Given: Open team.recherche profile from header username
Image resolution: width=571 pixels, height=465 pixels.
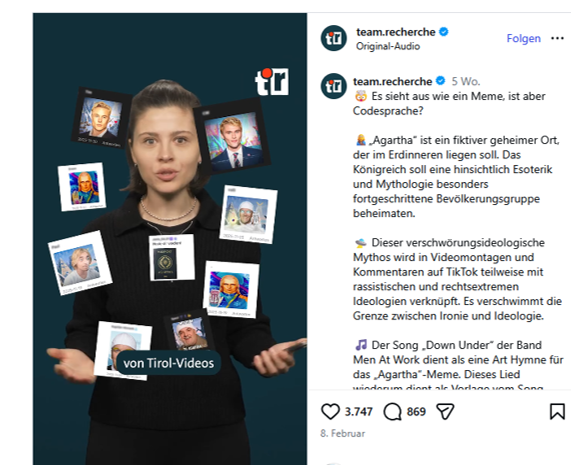Looking at the screenshot, I should 396,32.
